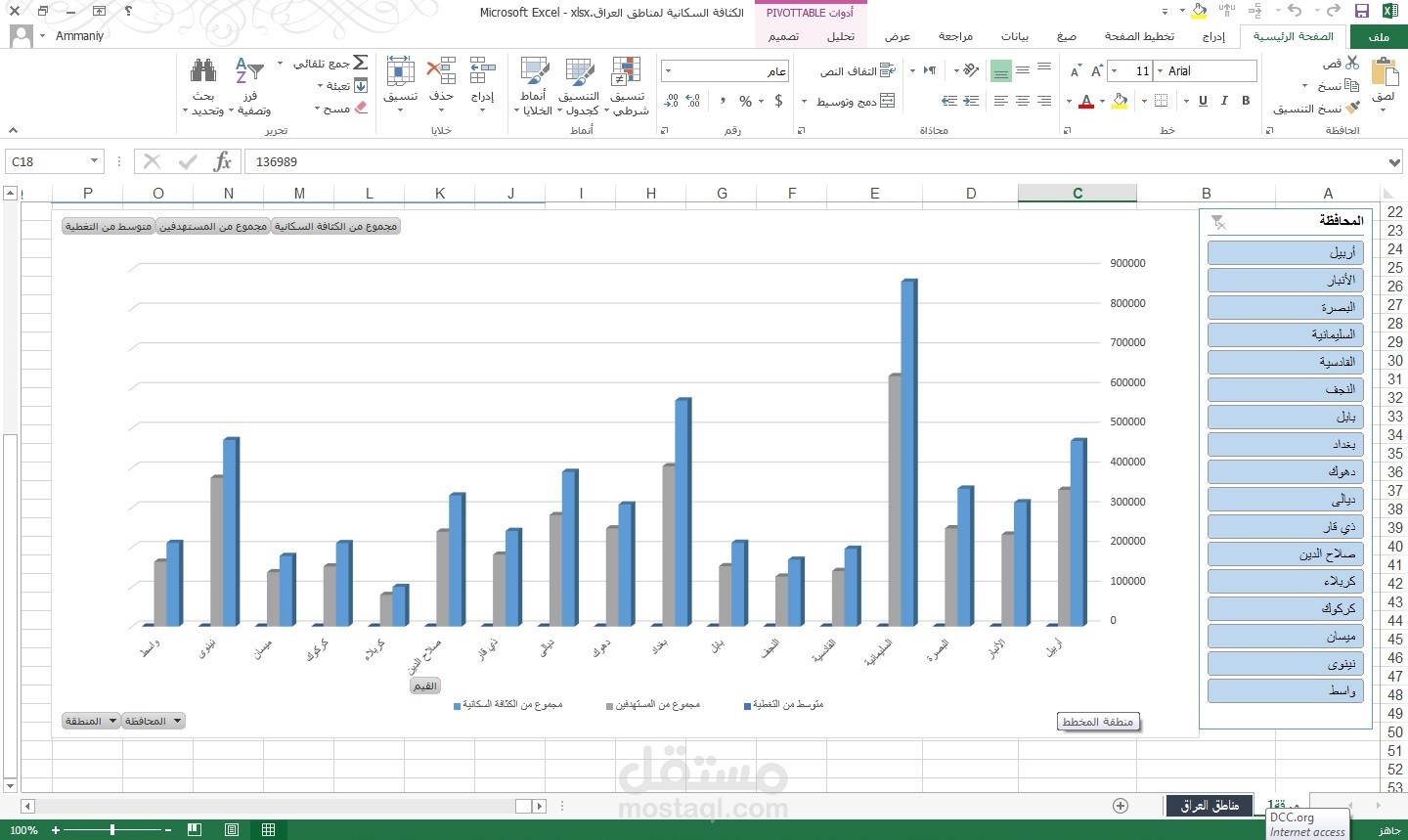Filter slicer by كربلاء

point(1286,581)
